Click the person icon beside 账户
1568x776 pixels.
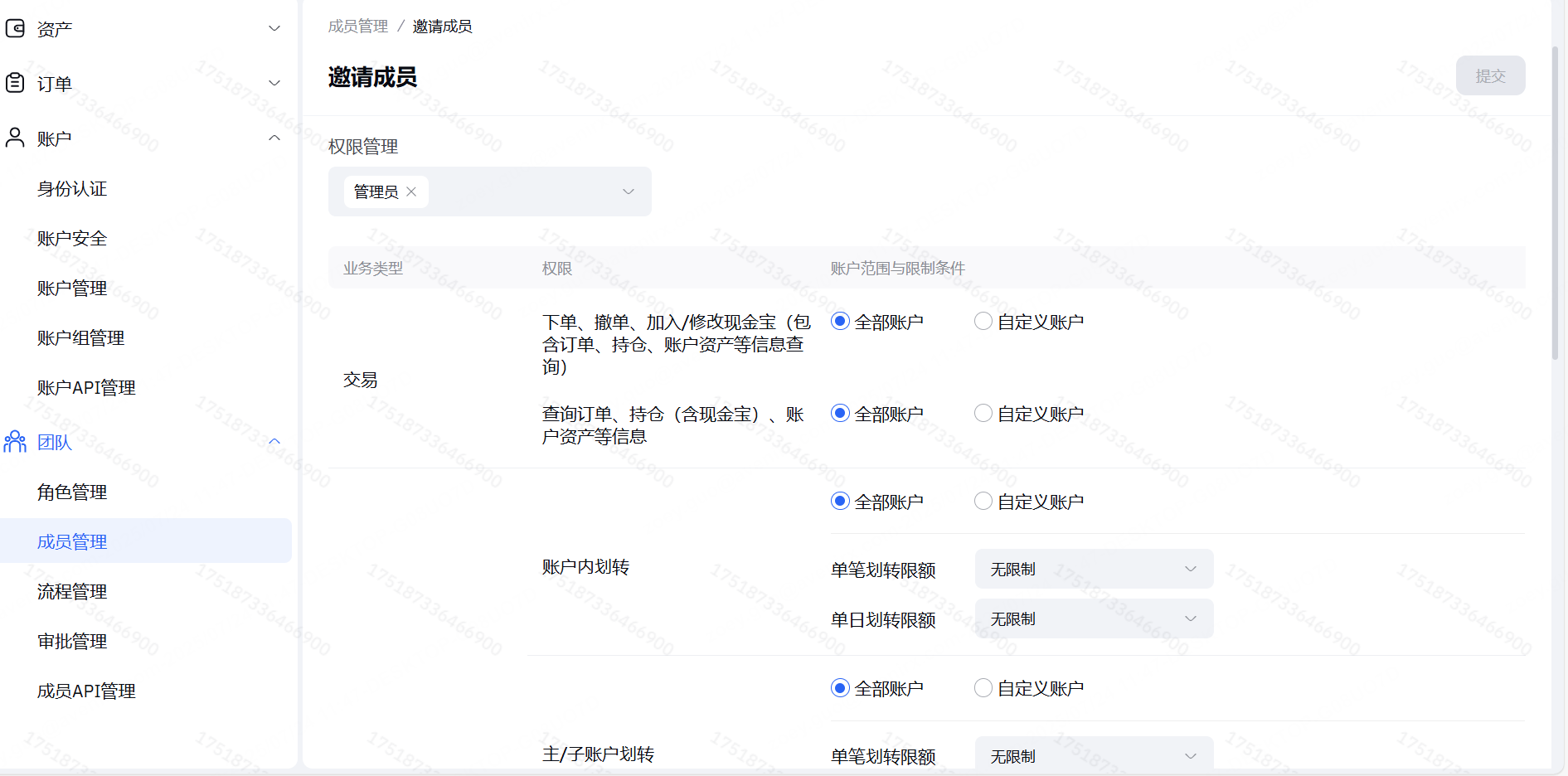[x=15, y=138]
